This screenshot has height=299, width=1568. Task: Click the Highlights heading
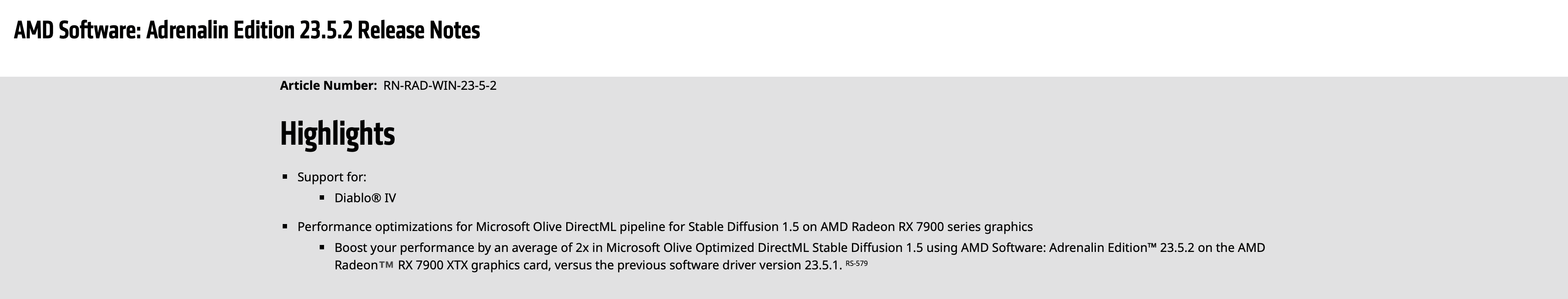[337, 133]
